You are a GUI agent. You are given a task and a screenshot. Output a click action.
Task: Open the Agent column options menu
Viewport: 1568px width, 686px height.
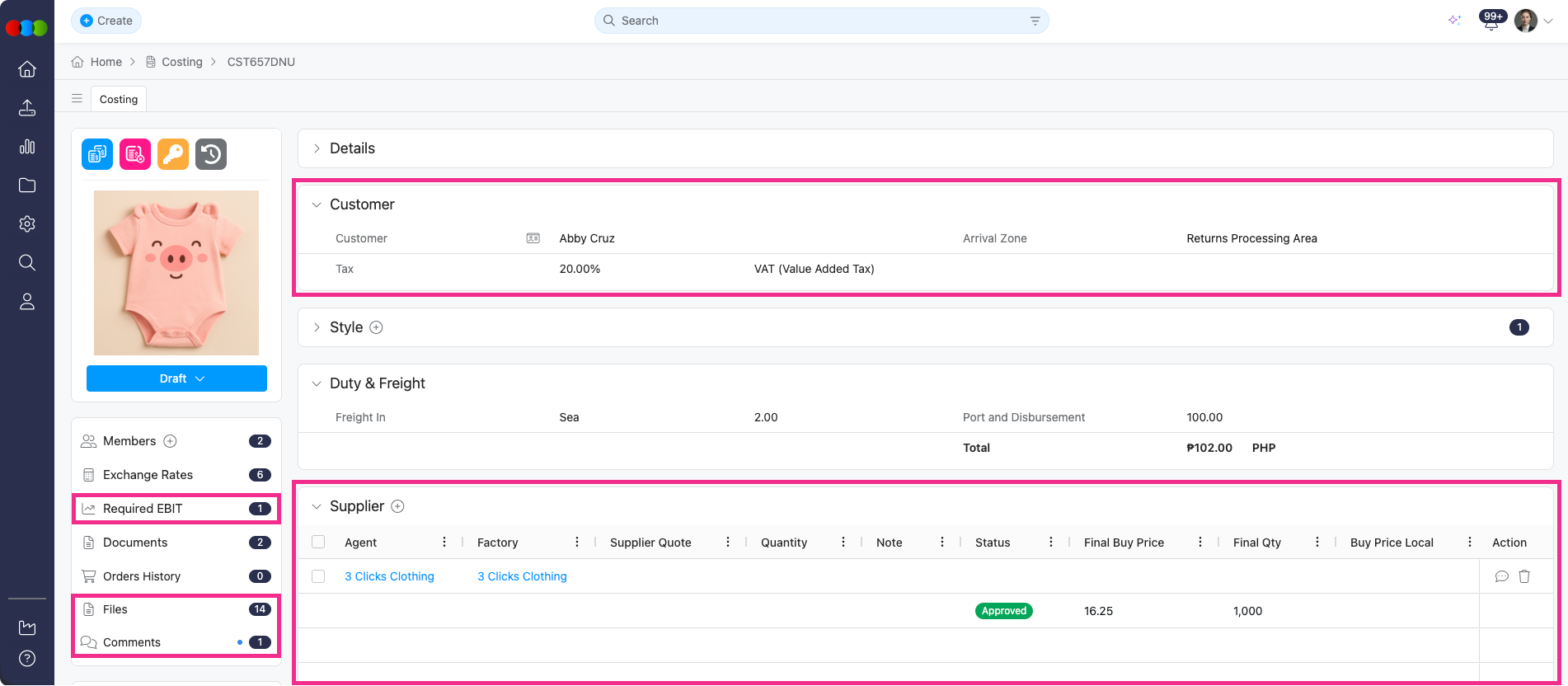(444, 542)
